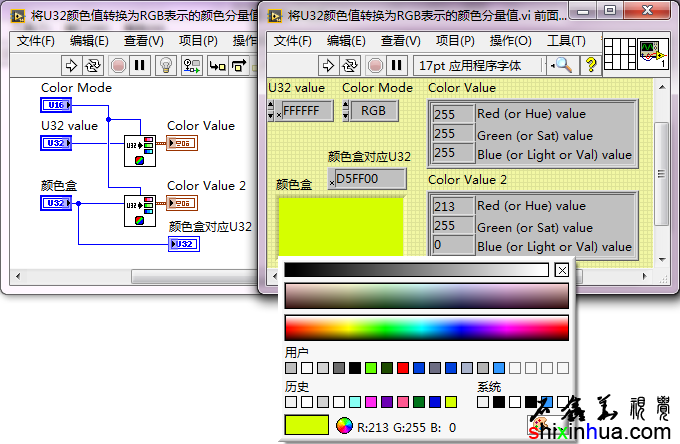The height and width of the screenshot is (444, 680).
Task: Click the transparent X box in color picker
Action: pos(562,270)
